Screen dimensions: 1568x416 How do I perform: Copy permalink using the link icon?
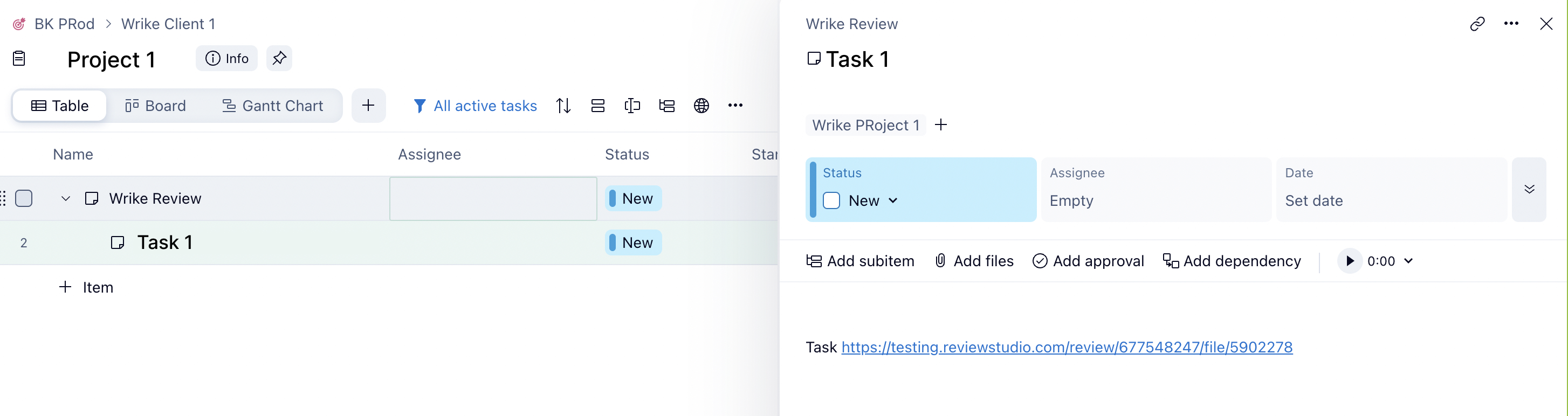coord(1477,24)
